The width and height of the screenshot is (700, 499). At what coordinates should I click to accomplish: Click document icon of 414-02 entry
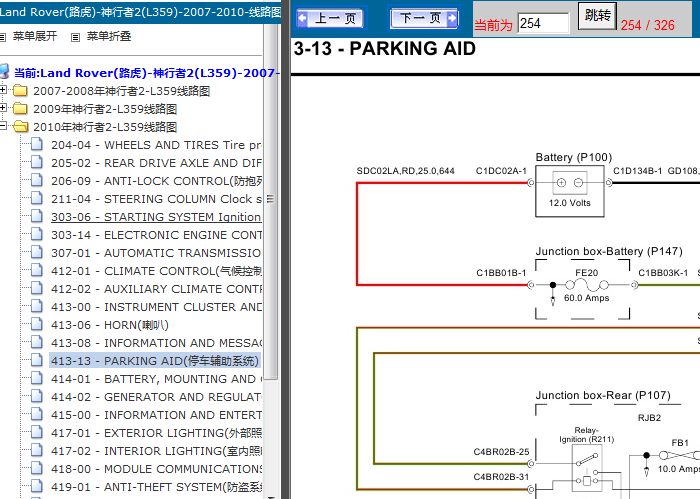[x=37, y=396]
